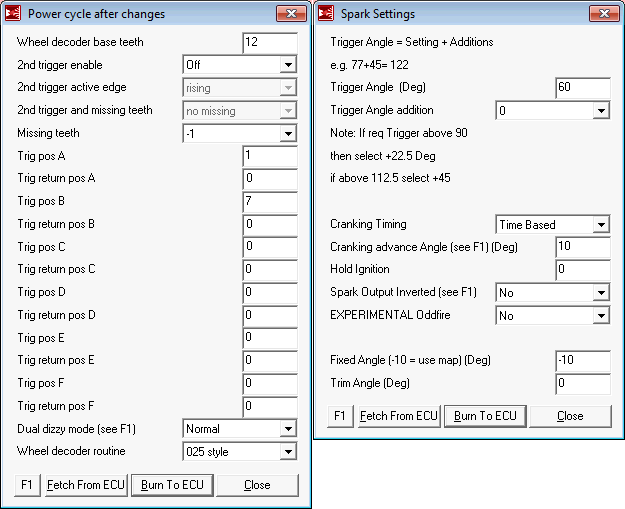Click the Trig pos E field
Screen dimensions: 625x509
point(270,338)
